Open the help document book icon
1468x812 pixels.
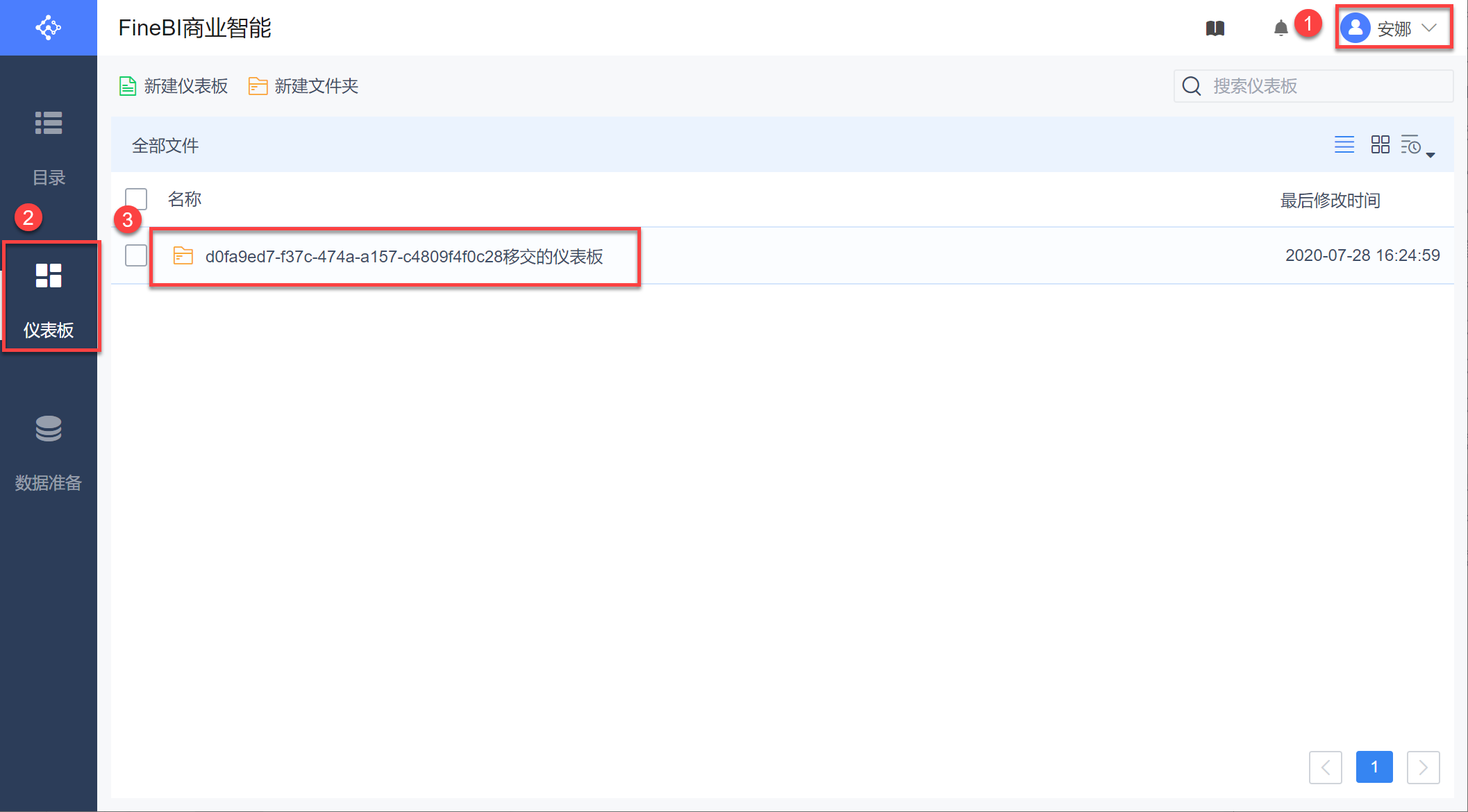[x=1215, y=28]
